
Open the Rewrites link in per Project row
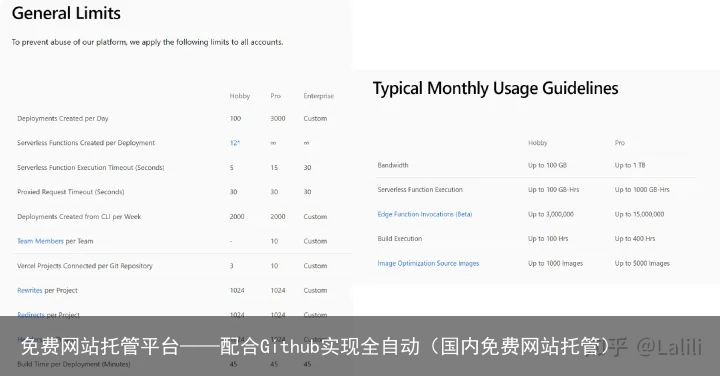[x=29, y=290]
